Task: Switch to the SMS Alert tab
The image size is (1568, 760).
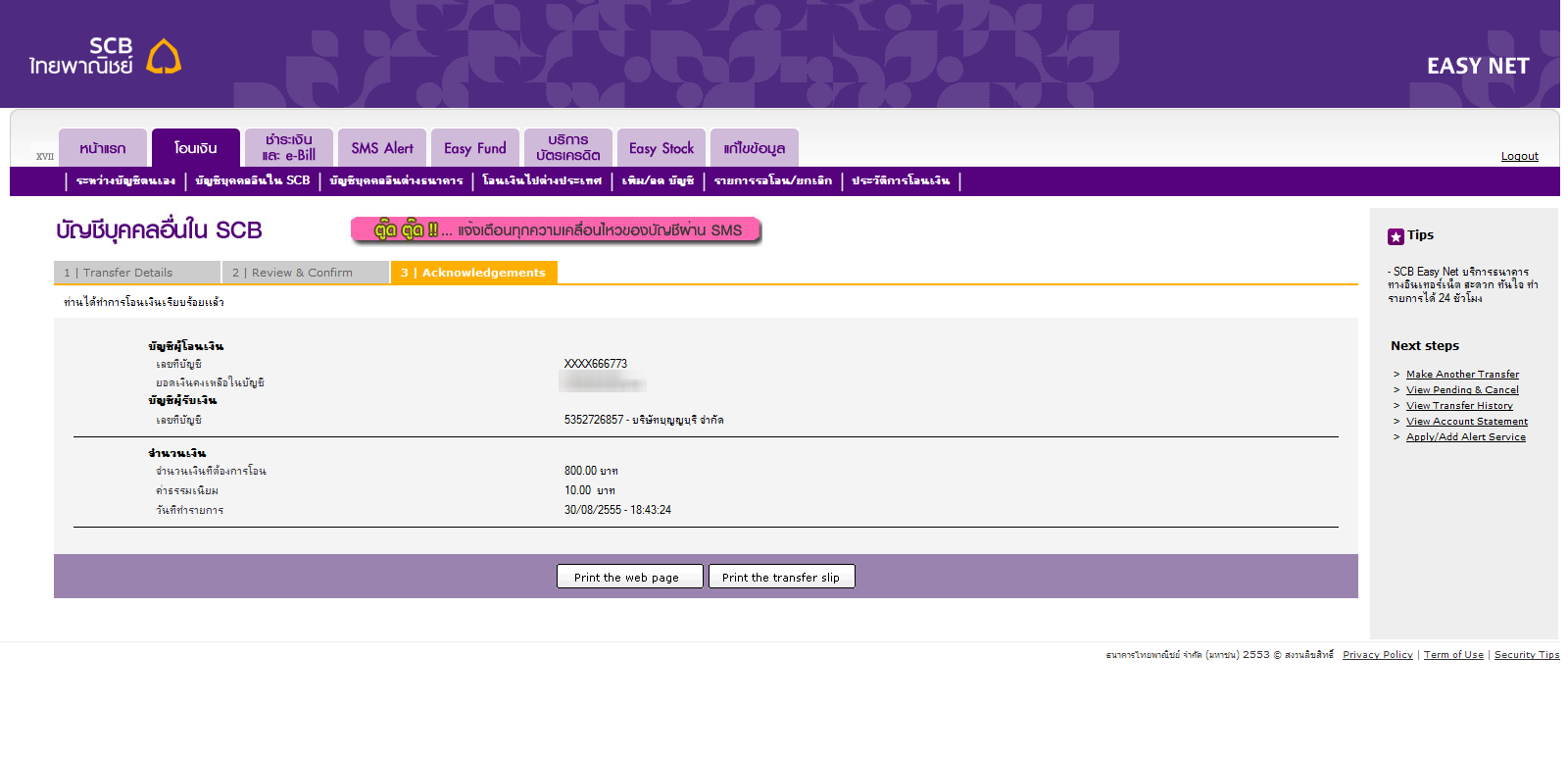Action: pyautogui.click(x=382, y=148)
